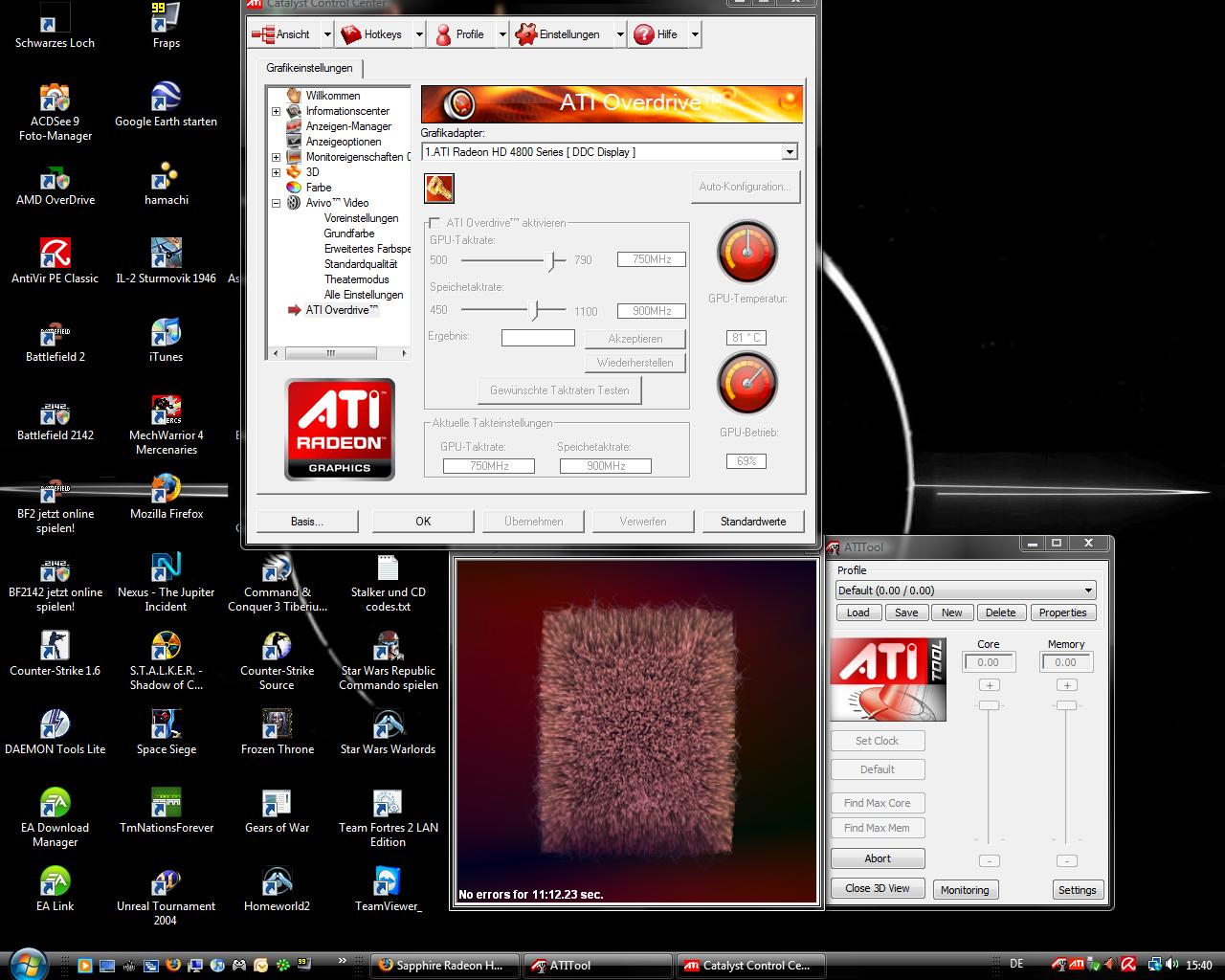Launch DAEMON Tools Lite icon
The width and height of the screenshot is (1225, 980).
click(55, 732)
